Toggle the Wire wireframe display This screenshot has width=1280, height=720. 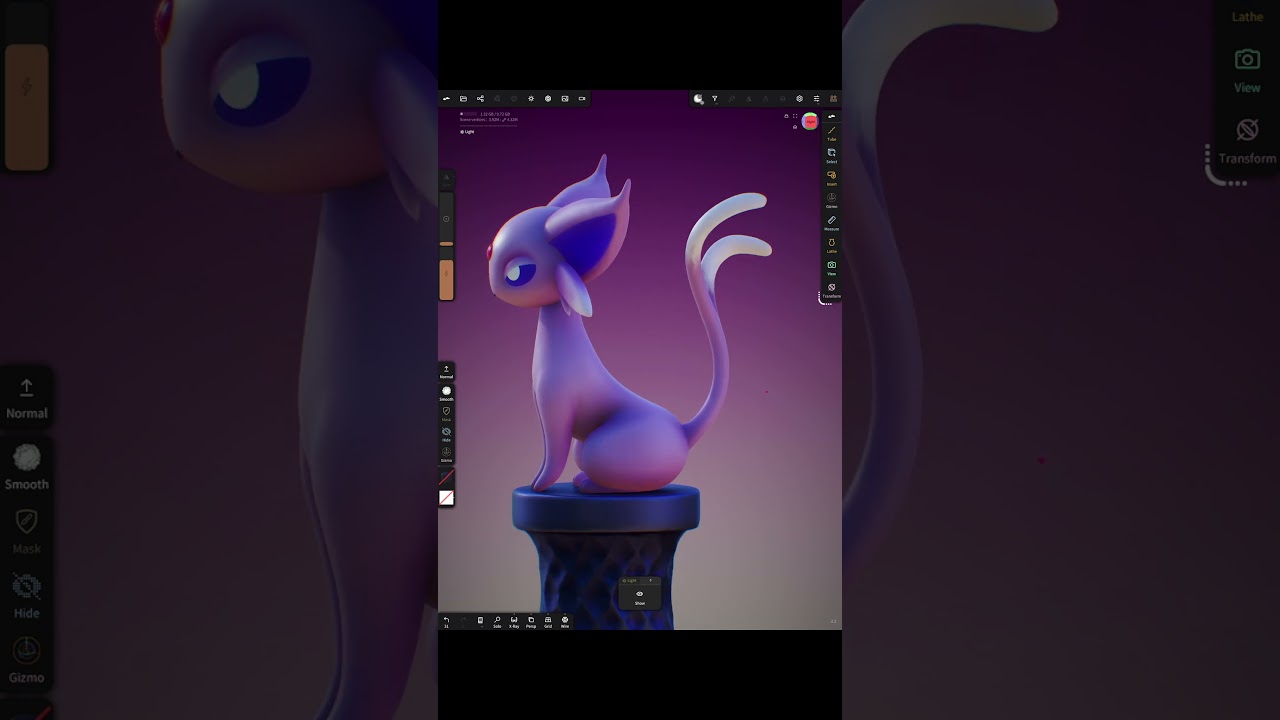point(565,621)
